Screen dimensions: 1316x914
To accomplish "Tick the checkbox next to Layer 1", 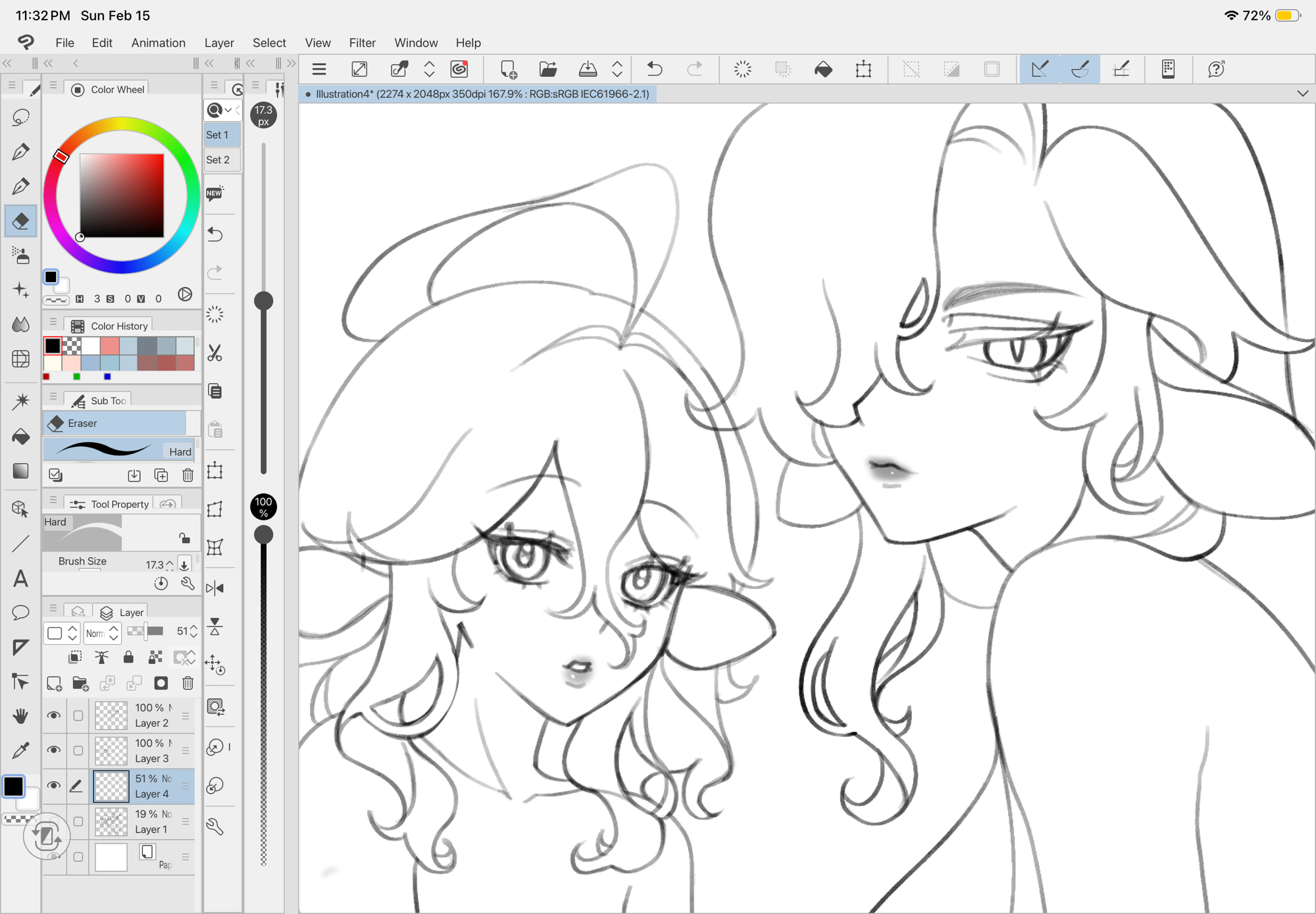I will (x=78, y=821).
